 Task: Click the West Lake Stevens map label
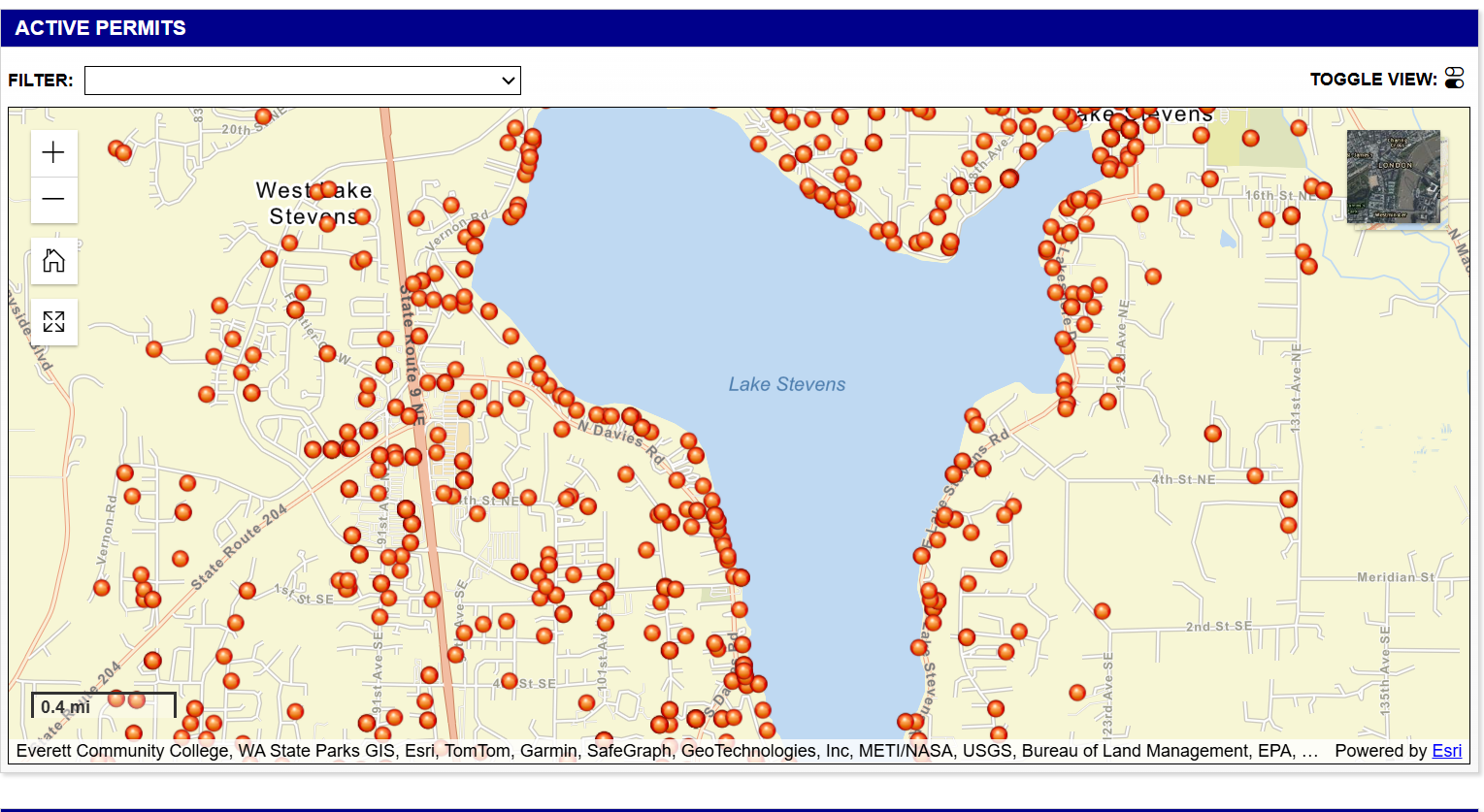pyautogui.click(x=313, y=204)
